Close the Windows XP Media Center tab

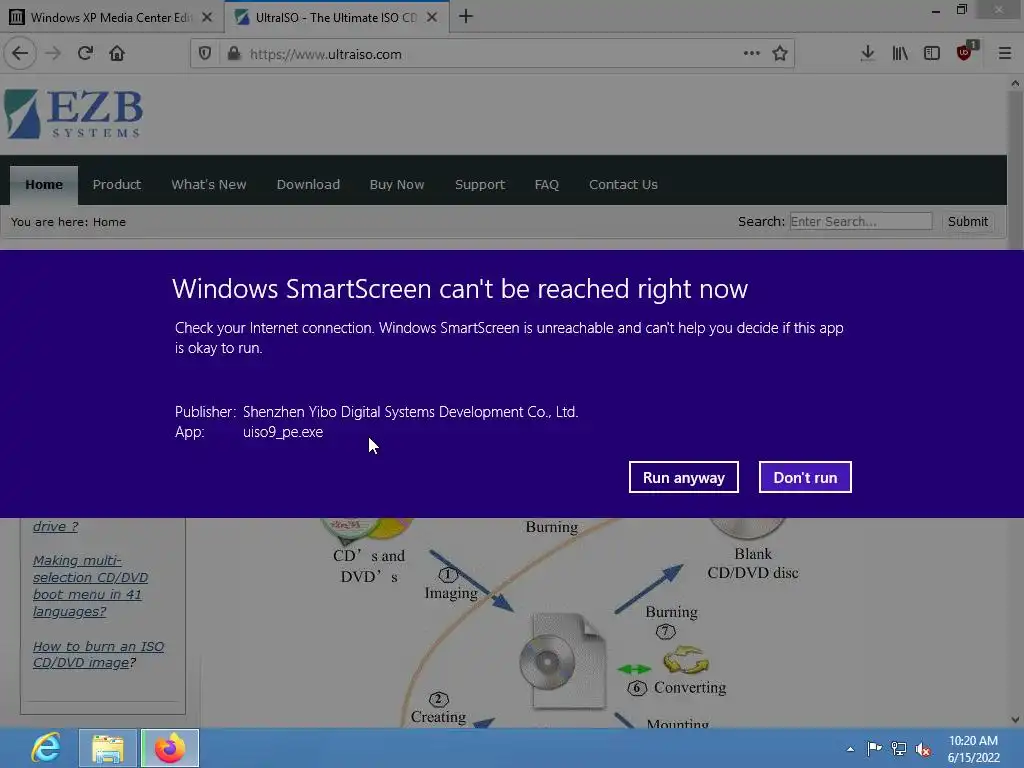tap(207, 18)
